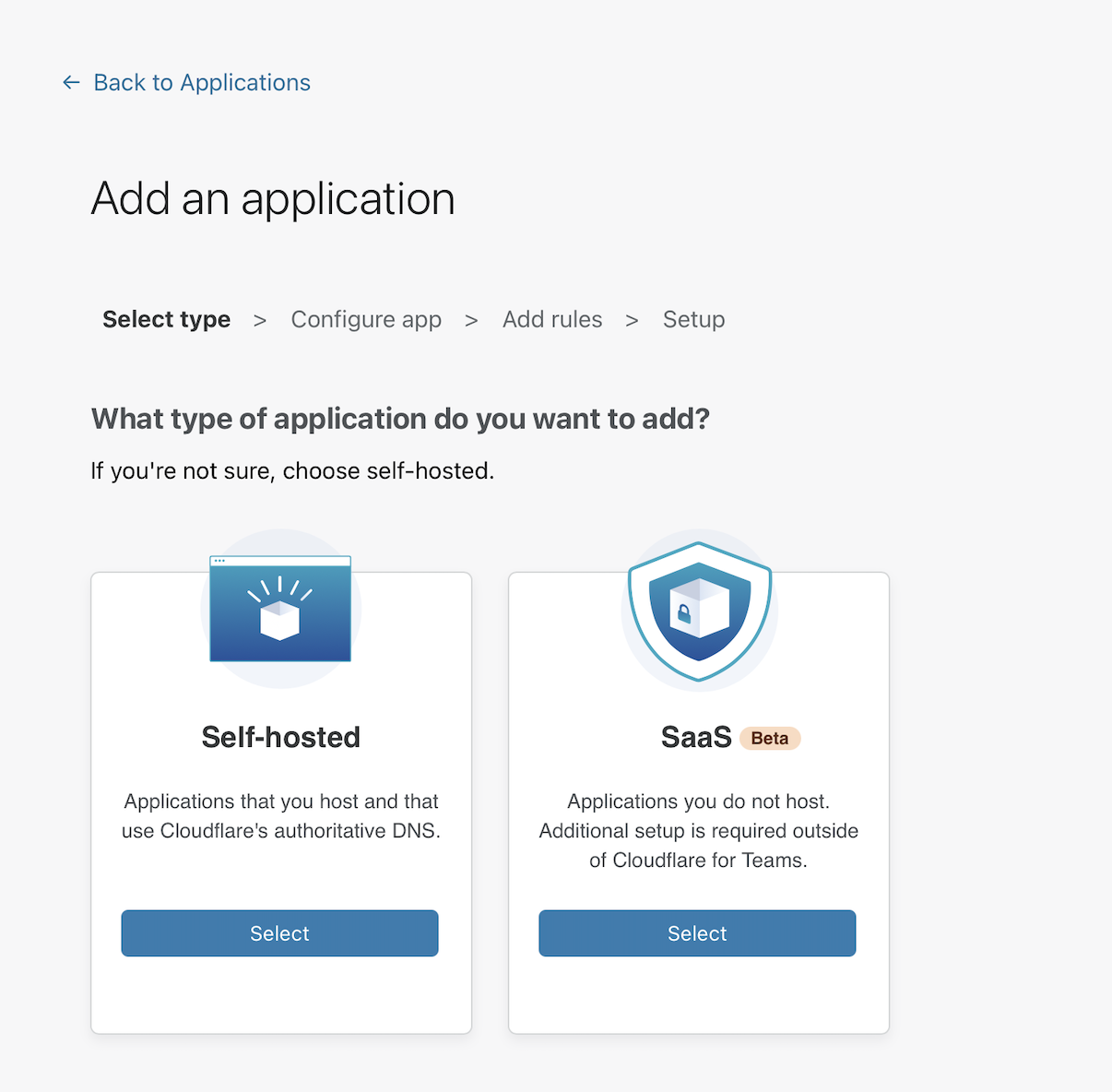Click the chevron after Configure app
This screenshot has width=1112, height=1092.
(471, 320)
